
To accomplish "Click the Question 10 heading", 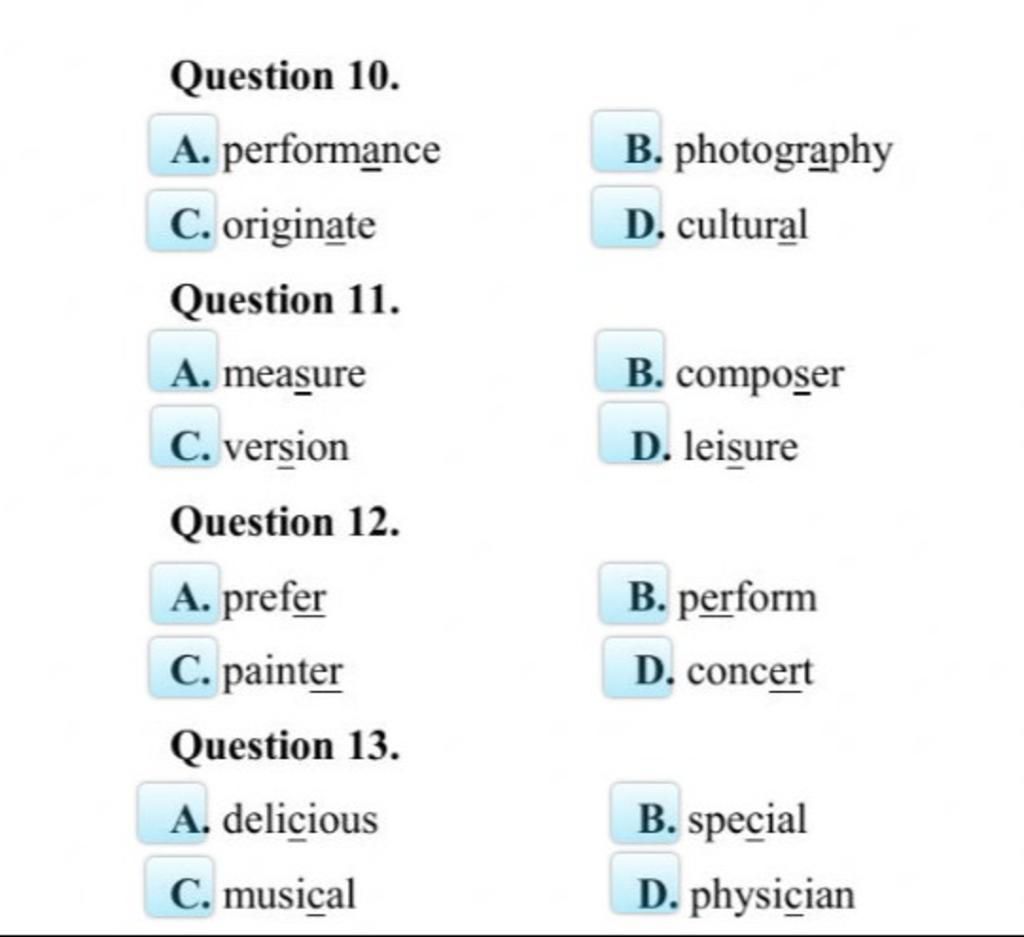I will click(285, 77).
